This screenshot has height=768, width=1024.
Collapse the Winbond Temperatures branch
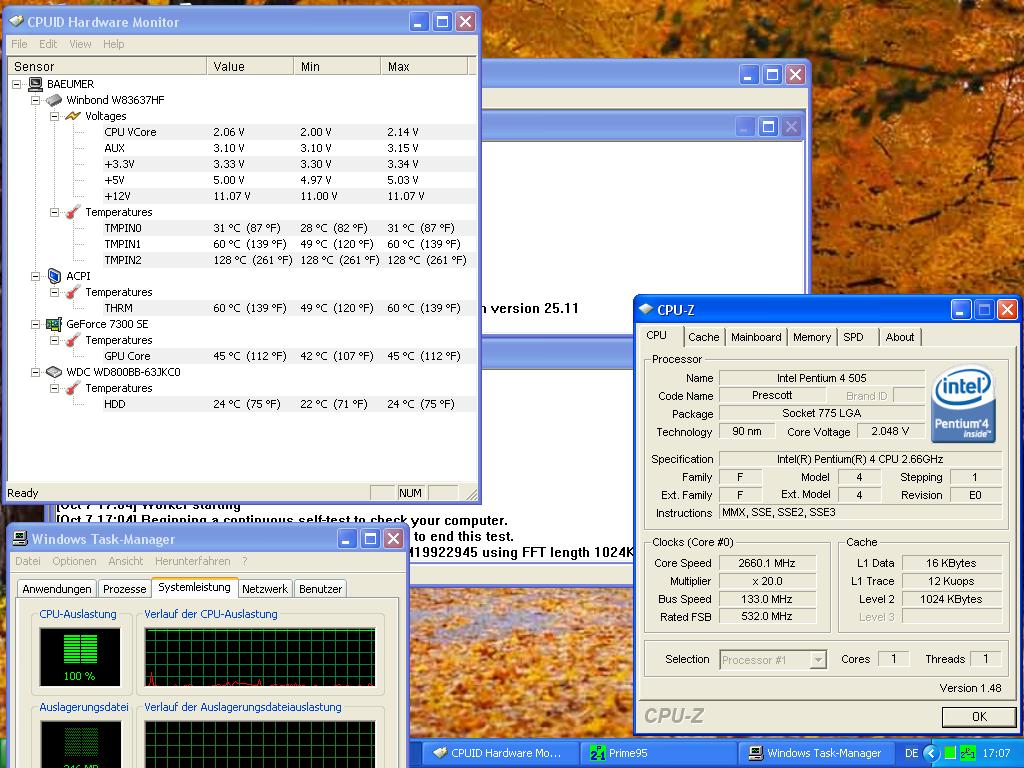[55, 212]
